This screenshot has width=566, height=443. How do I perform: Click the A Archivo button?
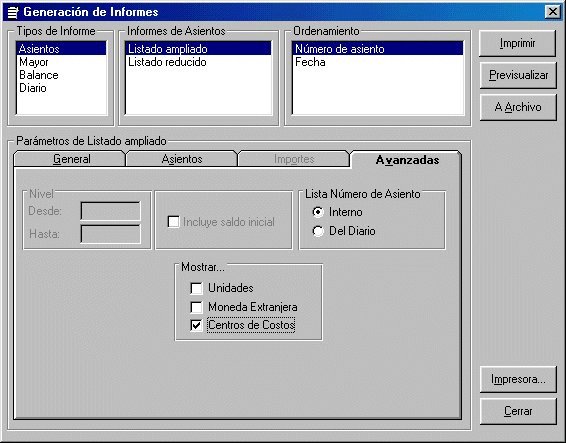(x=518, y=107)
